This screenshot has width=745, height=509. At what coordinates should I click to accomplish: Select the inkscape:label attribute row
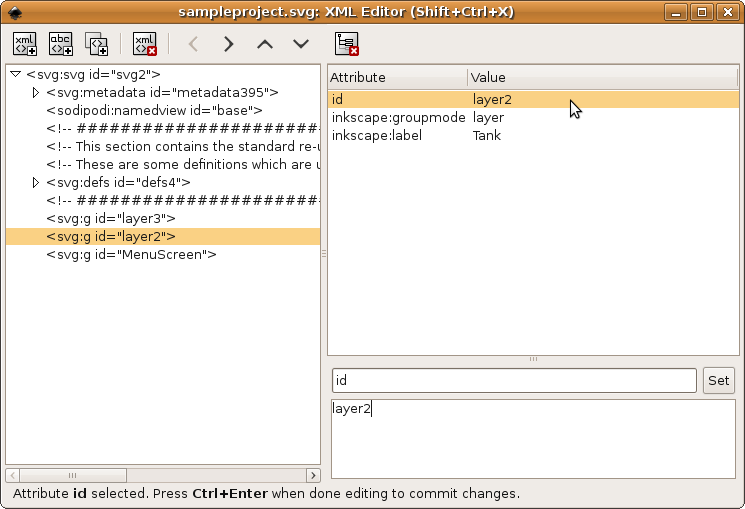pos(533,135)
